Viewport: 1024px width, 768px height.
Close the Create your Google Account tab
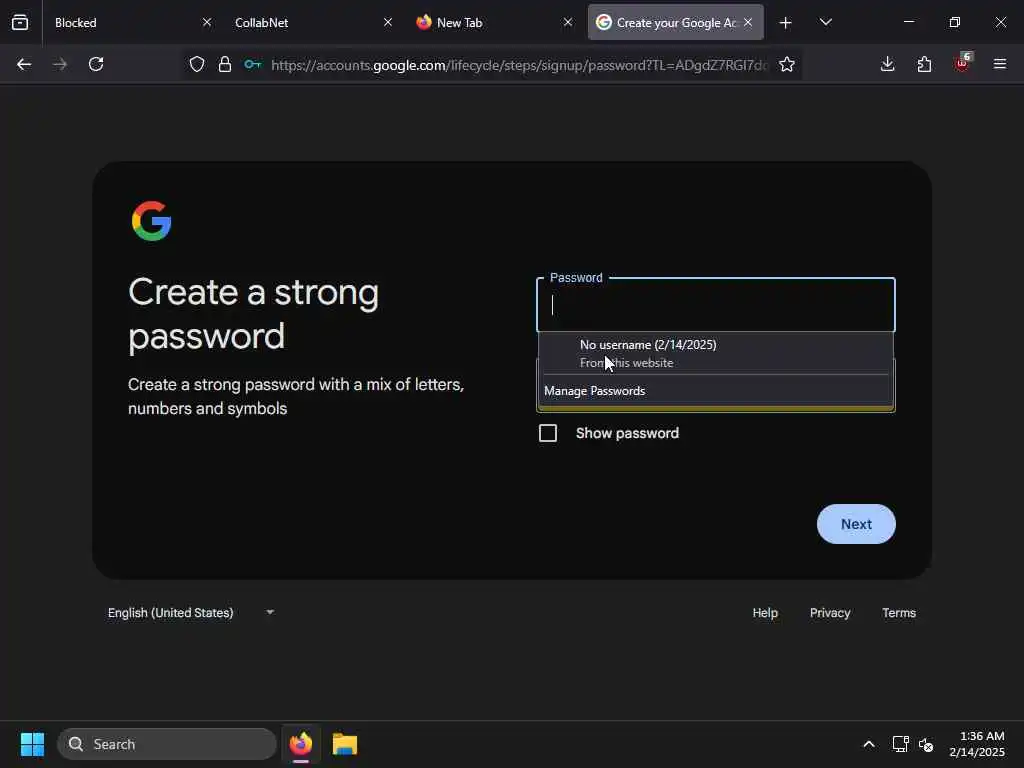tap(748, 22)
